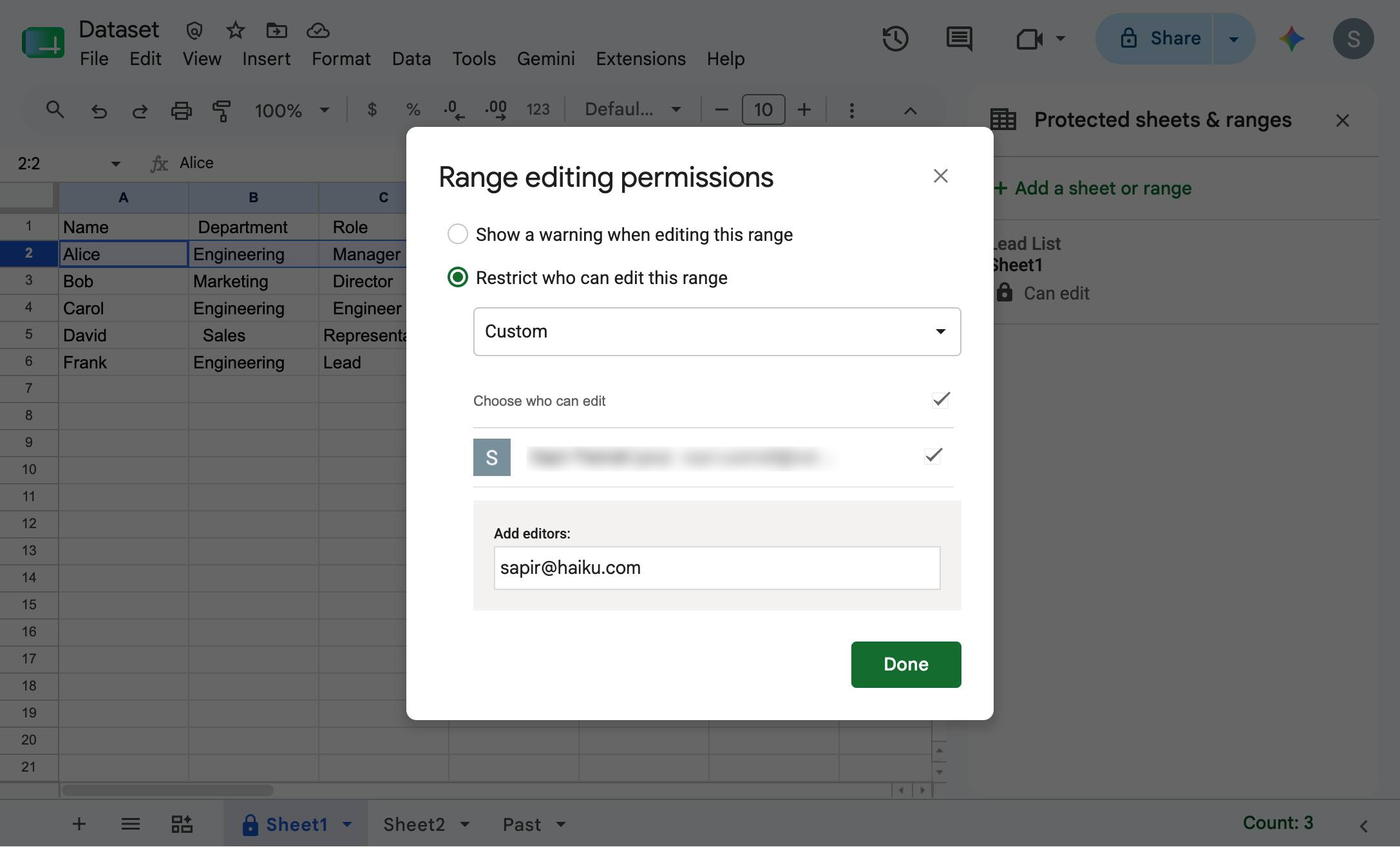Open the meeting camera dropdown arrow
Image resolution: width=1400 pixels, height=847 pixels.
click(x=1060, y=39)
